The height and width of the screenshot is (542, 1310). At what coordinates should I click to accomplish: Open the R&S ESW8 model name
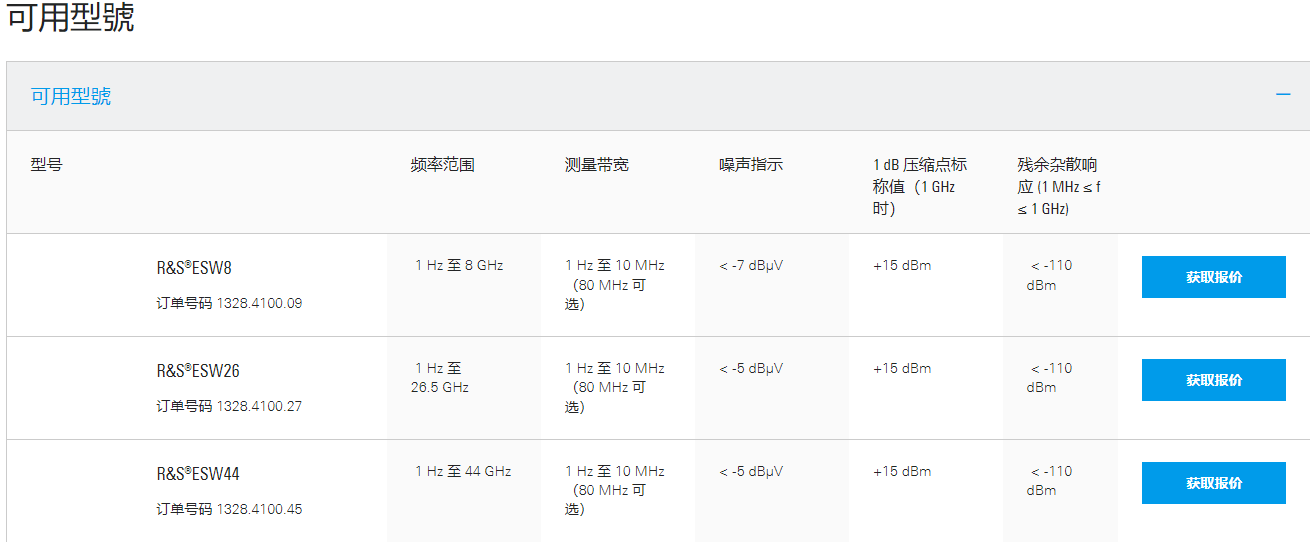194,268
